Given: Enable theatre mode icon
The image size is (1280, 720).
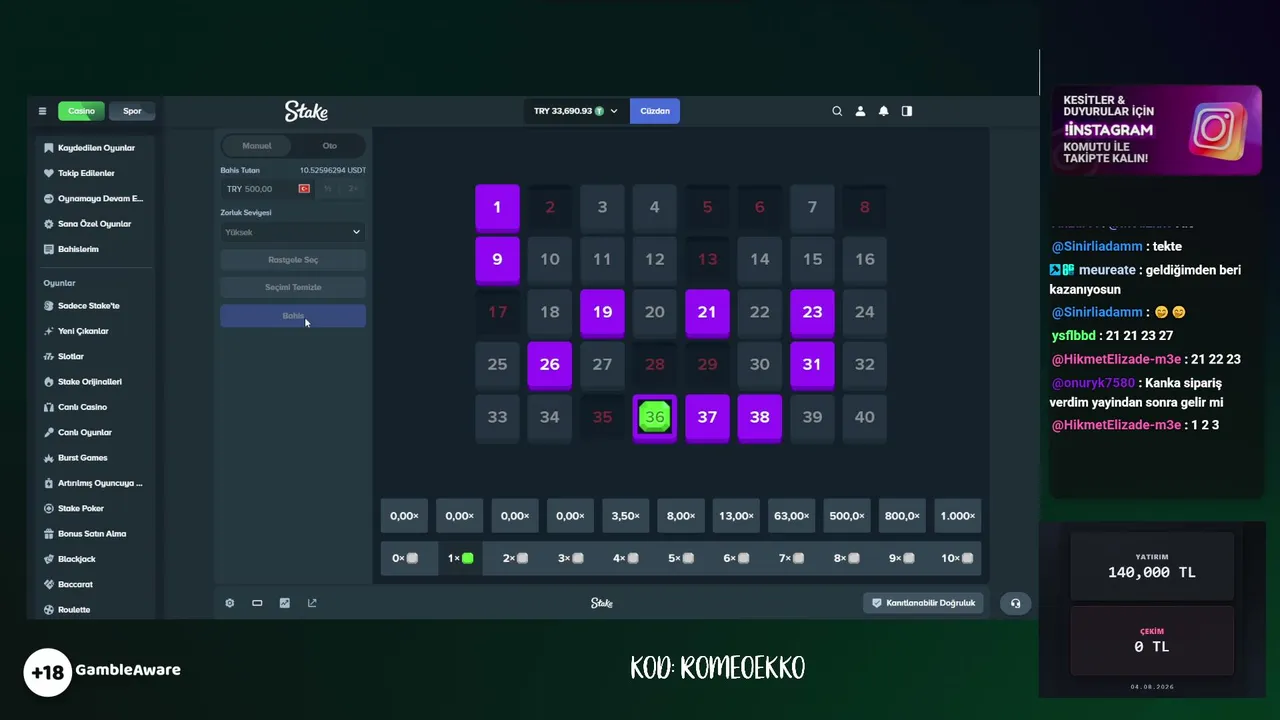Looking at the screenshot, I should coord(257,603).
